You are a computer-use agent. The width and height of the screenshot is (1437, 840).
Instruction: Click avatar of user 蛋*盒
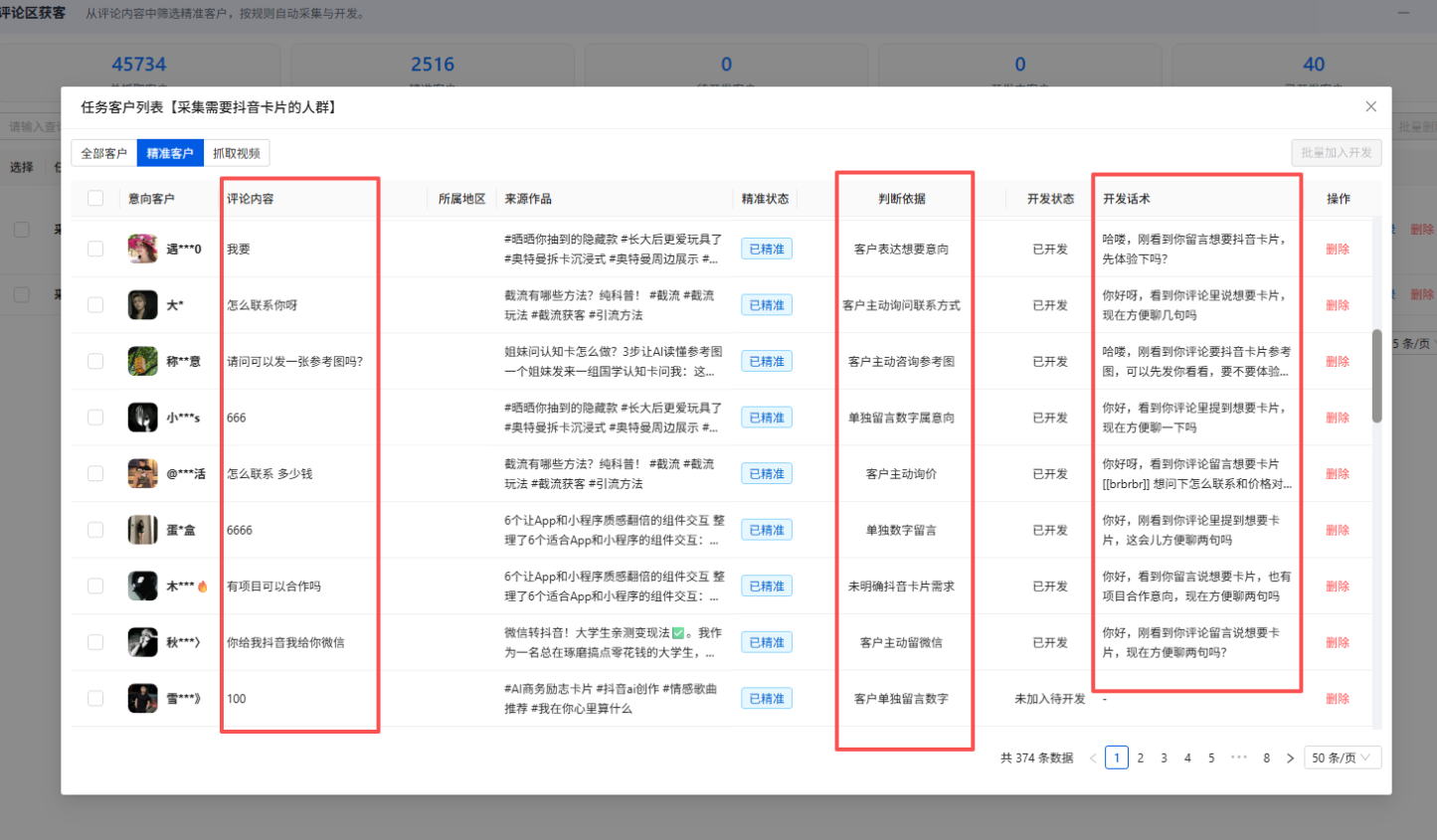[142, 530]
